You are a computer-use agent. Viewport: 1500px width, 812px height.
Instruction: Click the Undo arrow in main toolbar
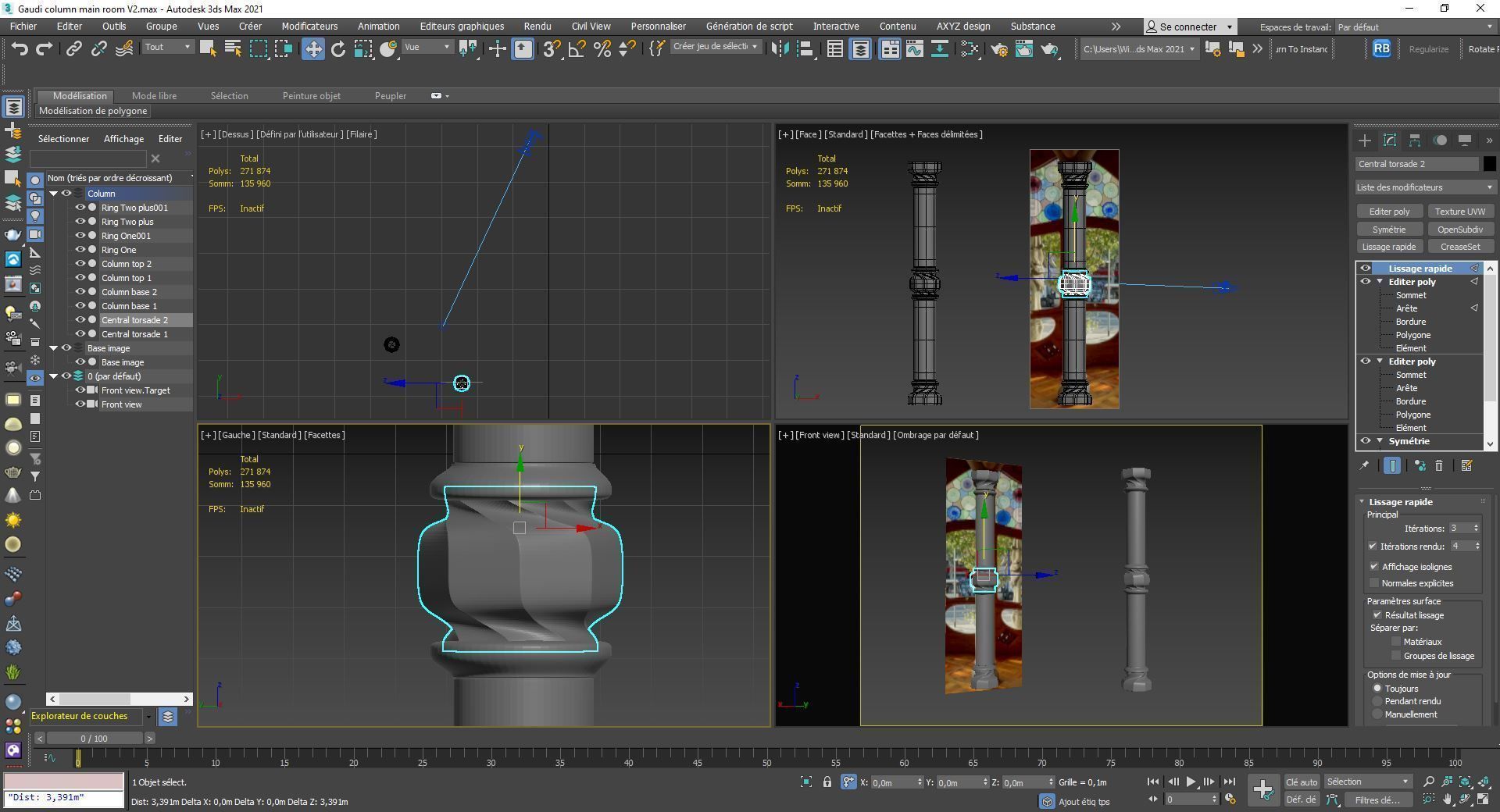pos(20,49)
